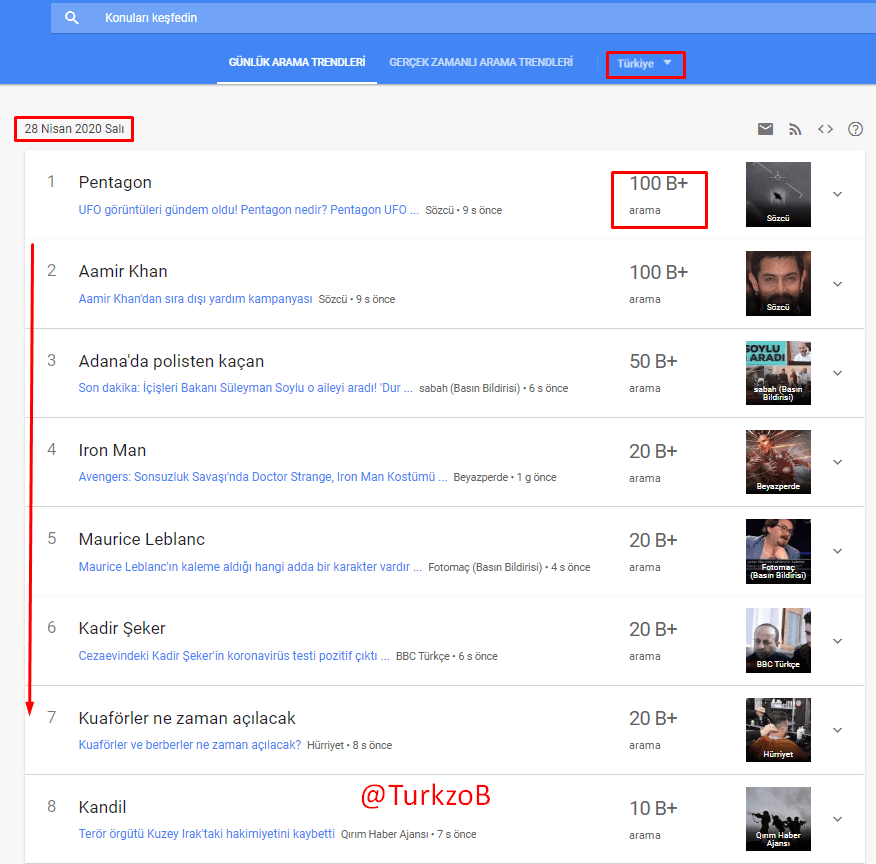Click the 'Konuları keşfedin' search field
Image resolution: width=876 pixels, height=864 pixels.
[463, 18]
